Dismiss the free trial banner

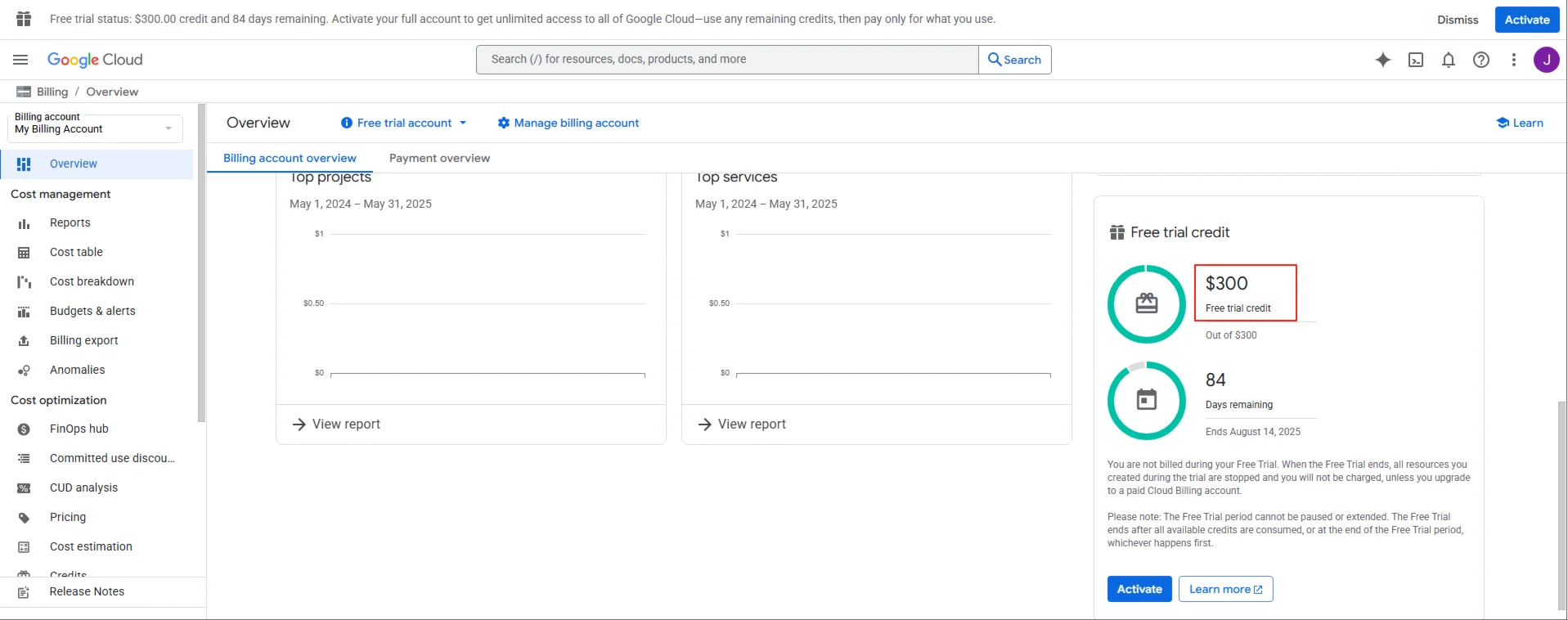pyautogui.click(x=1458, y=20)
